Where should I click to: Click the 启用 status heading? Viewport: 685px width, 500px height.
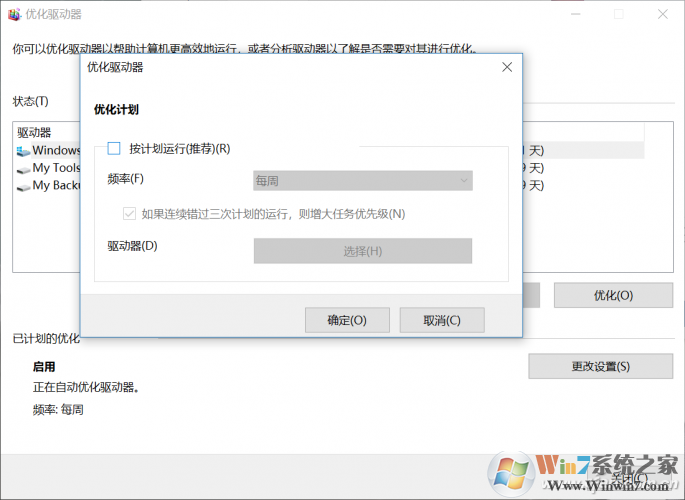tap(44, 367)
